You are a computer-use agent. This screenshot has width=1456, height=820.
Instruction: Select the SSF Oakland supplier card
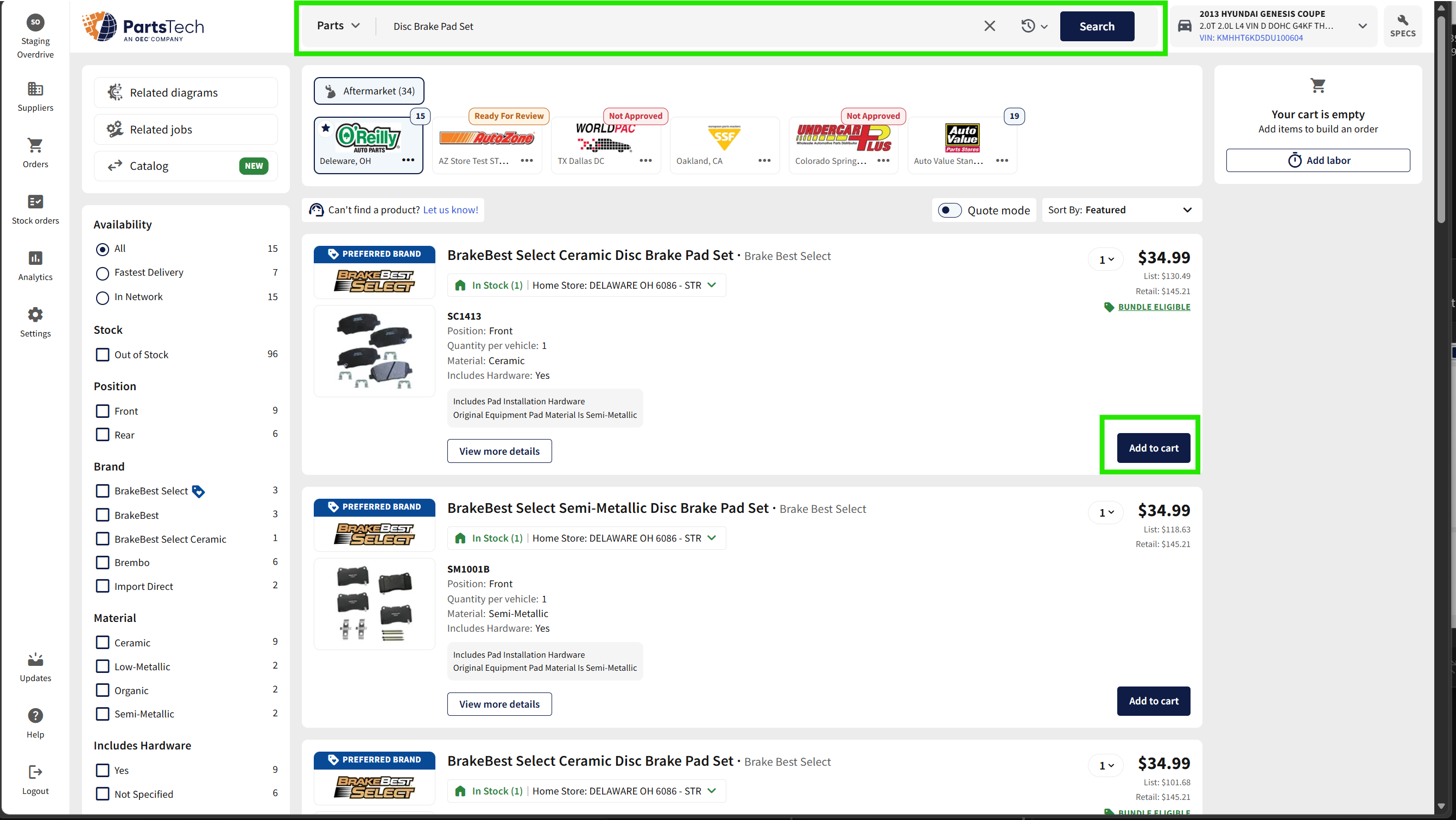coord(724,145)
